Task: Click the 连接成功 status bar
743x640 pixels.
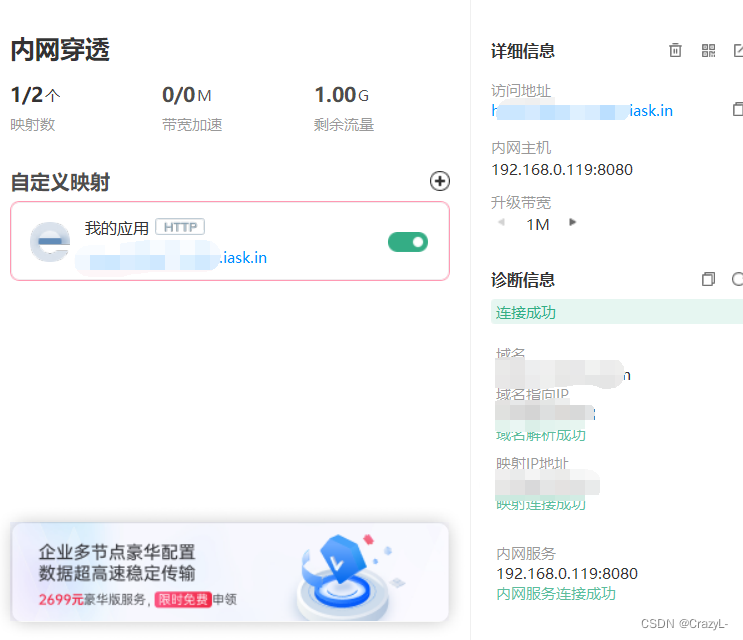Action: pyautogui.click(x=616, y=312)
